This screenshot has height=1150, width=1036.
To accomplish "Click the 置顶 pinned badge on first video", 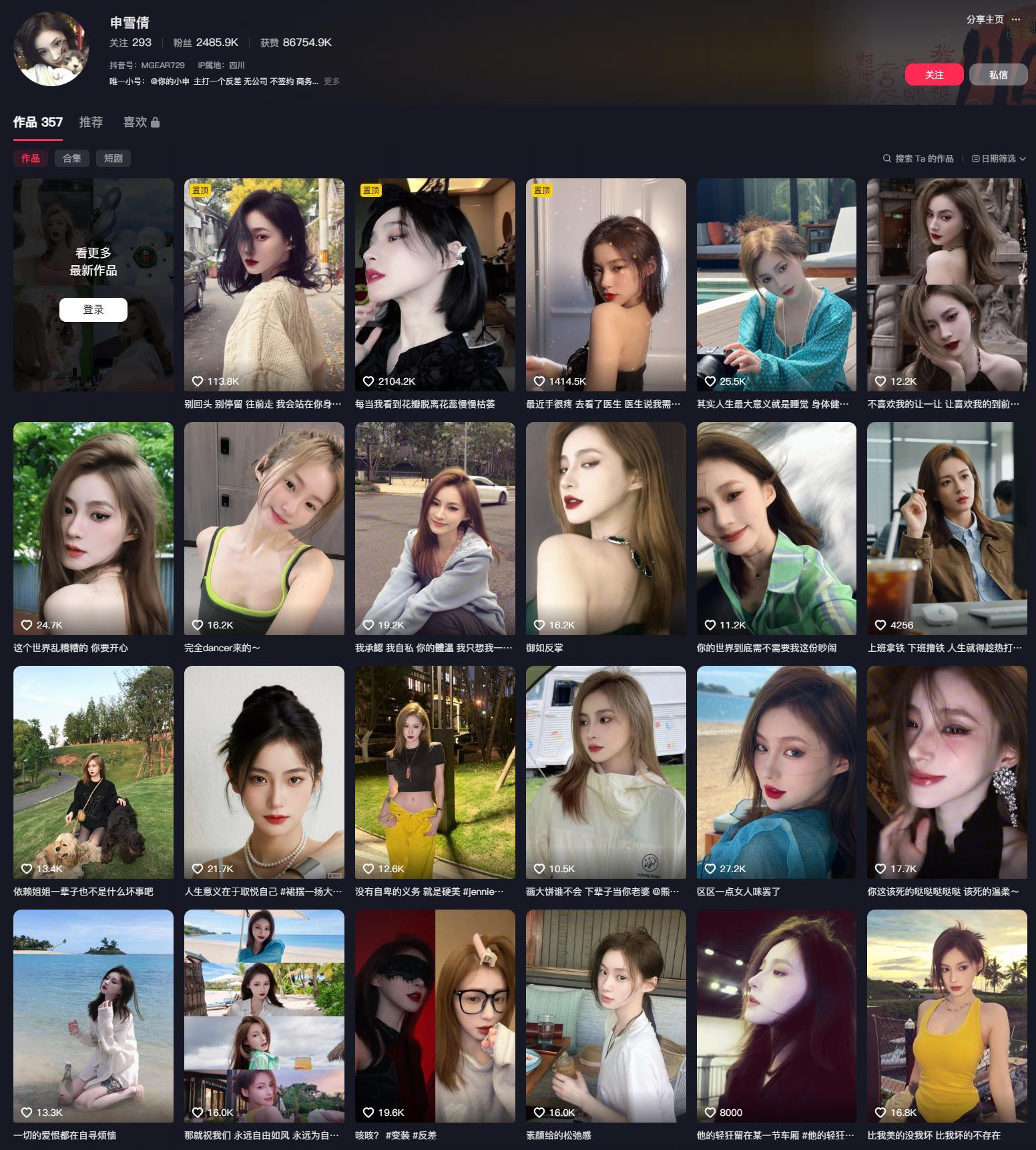I will (x=200, y=190).
